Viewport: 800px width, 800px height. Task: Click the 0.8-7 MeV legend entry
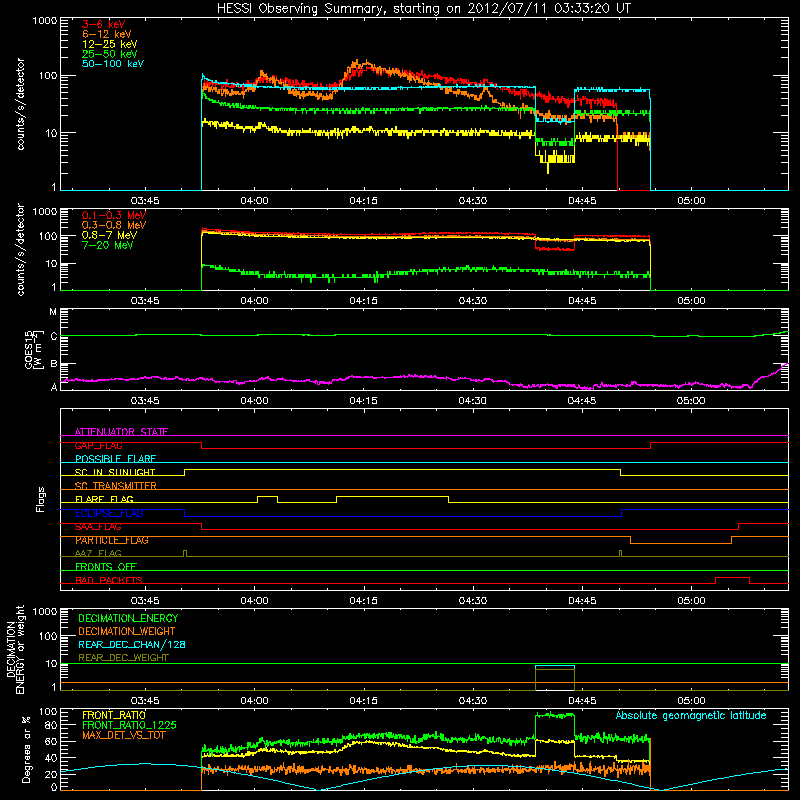109,235
